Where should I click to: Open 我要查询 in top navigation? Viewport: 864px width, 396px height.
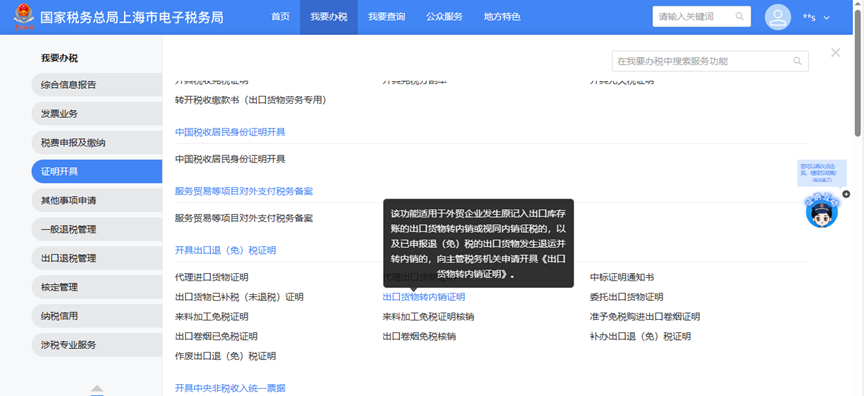click(386, 17)
